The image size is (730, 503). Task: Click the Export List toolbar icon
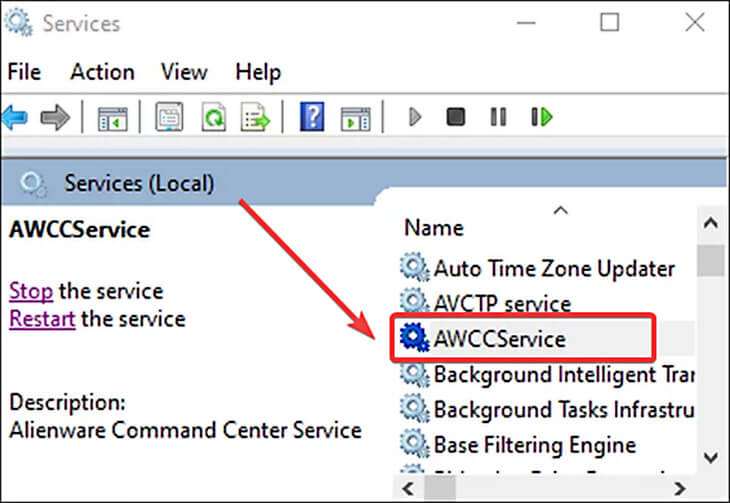point(255,116)
